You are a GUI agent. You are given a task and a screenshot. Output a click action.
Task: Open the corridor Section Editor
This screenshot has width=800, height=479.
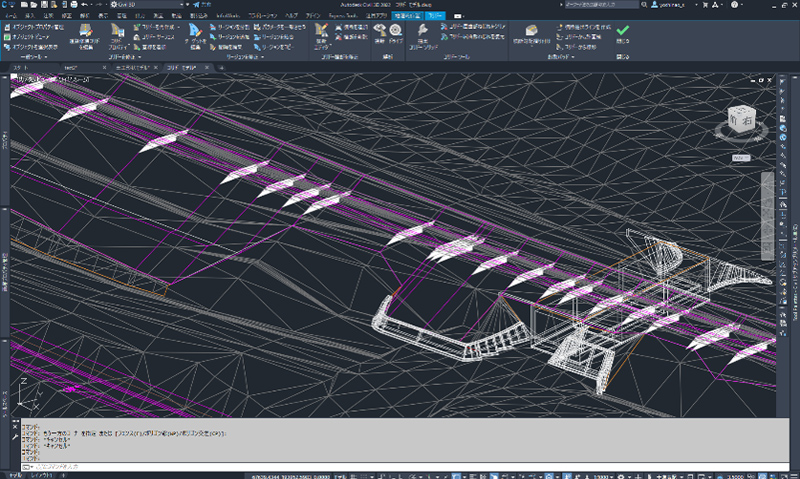[321, 36]
